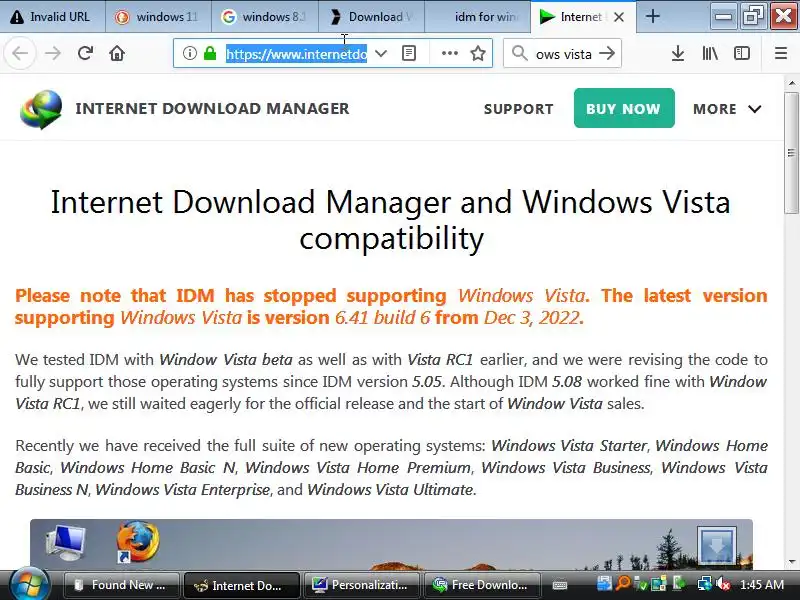800x600 pixels.
Task: Show the 1:45 AM system clock
Action: 761,585
